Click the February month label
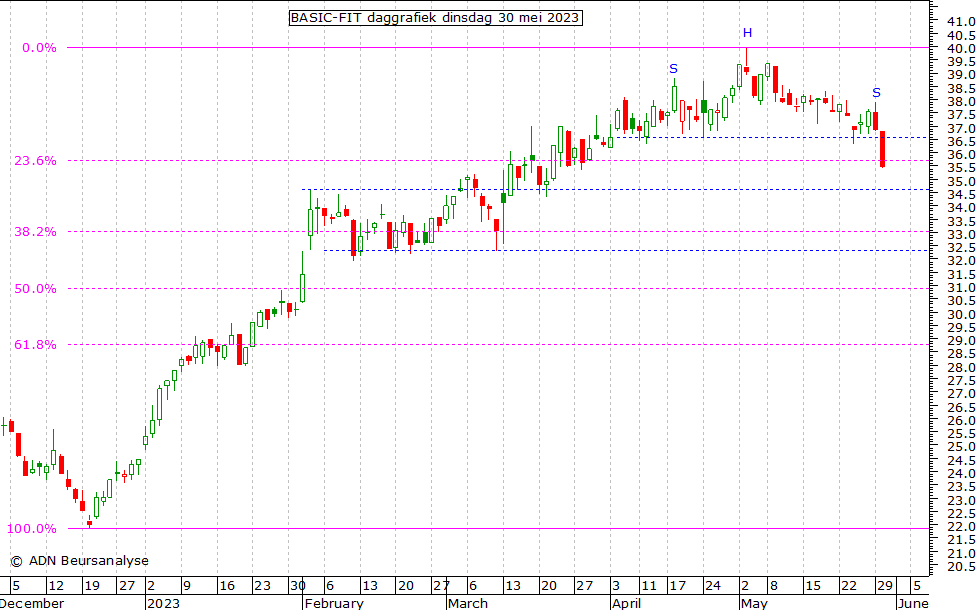Viewport: 980px width, 610px height. tap(334, 603)
